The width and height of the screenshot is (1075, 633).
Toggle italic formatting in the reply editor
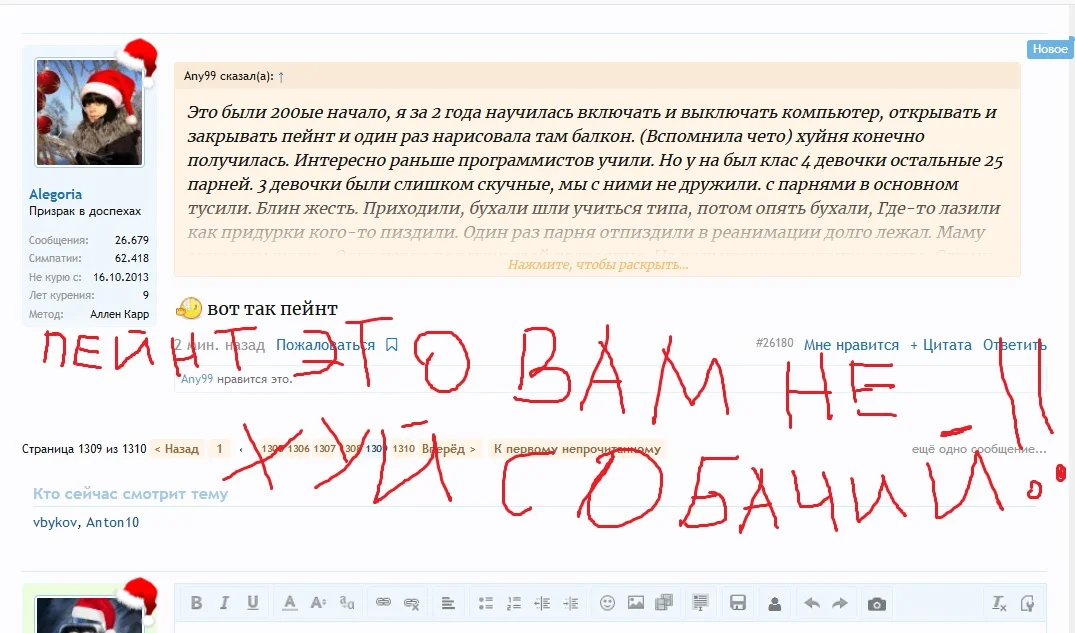225,603
